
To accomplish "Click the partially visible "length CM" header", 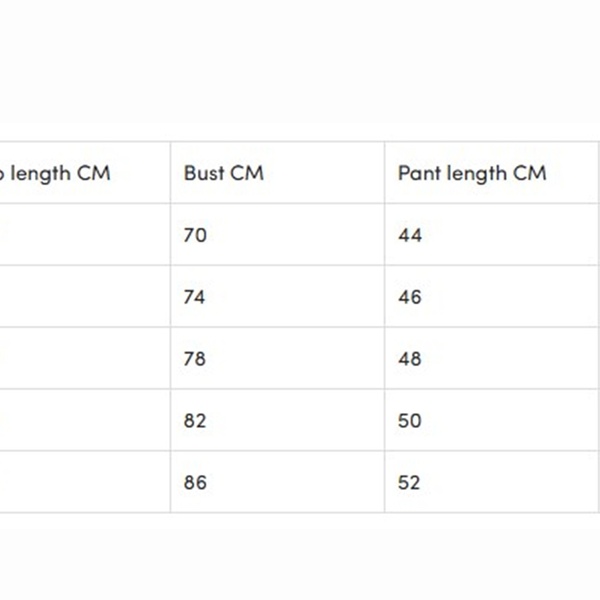I will point(60,173).
